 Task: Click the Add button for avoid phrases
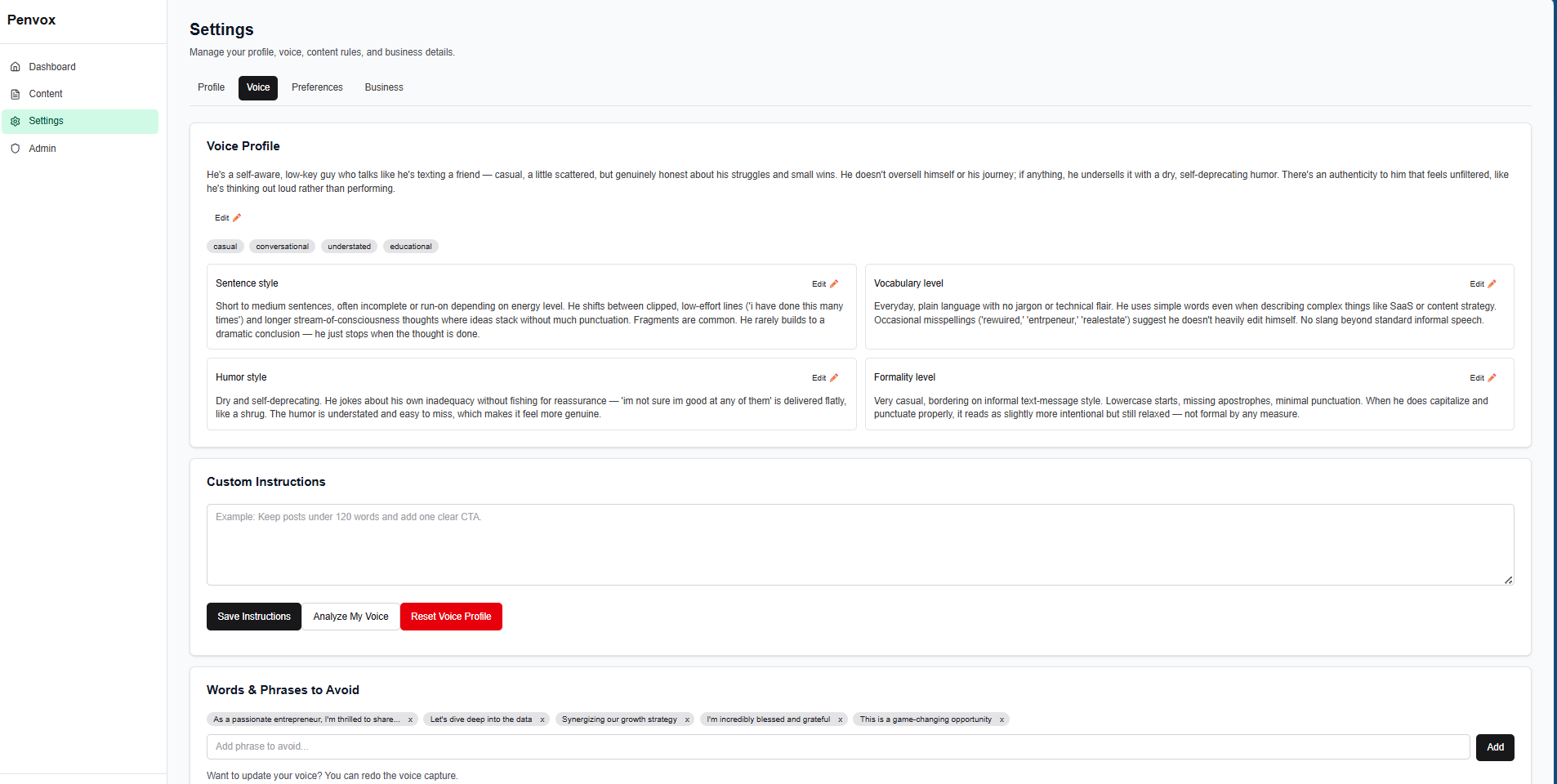click(x=1495, y=747)
